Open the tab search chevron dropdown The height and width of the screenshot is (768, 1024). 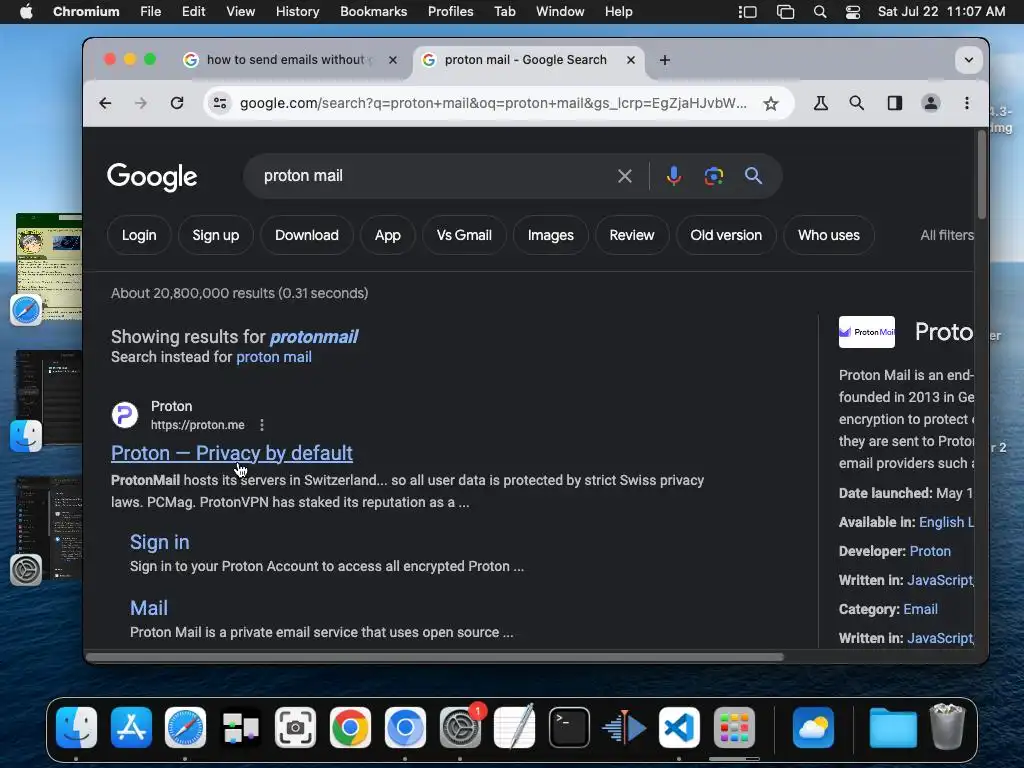pyautogui.click(x=968, y=60)
